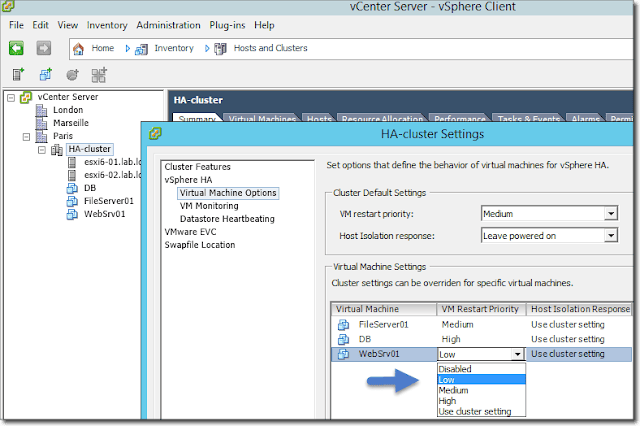Click the Home house icon
Screen dimensions: 640x426
pos(78,49)
